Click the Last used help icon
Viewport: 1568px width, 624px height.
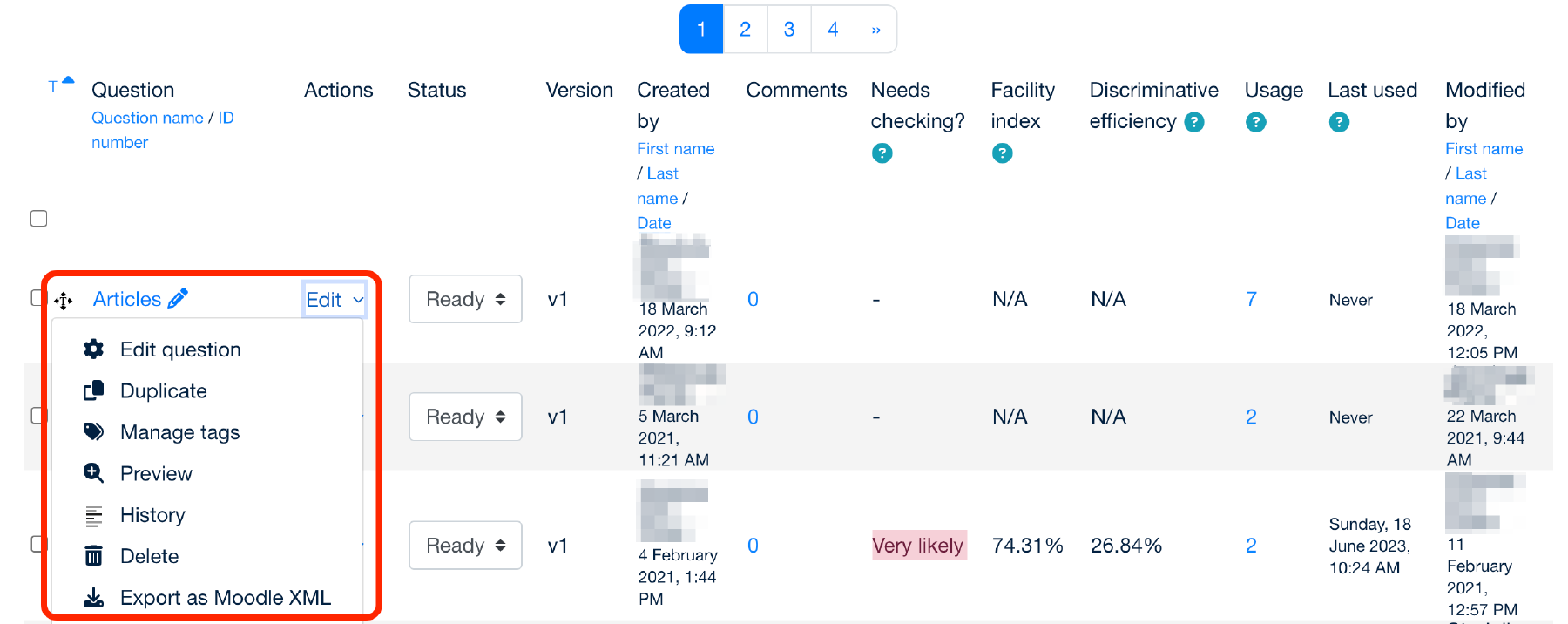[x=1339, y=122]
